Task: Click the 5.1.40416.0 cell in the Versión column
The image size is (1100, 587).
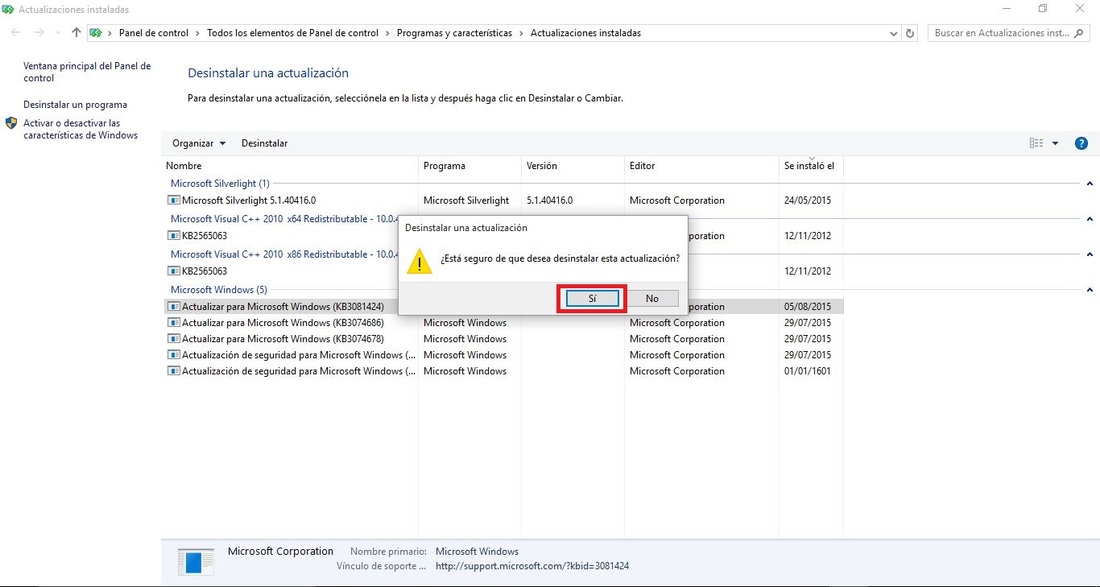Action: pos(549,200)
